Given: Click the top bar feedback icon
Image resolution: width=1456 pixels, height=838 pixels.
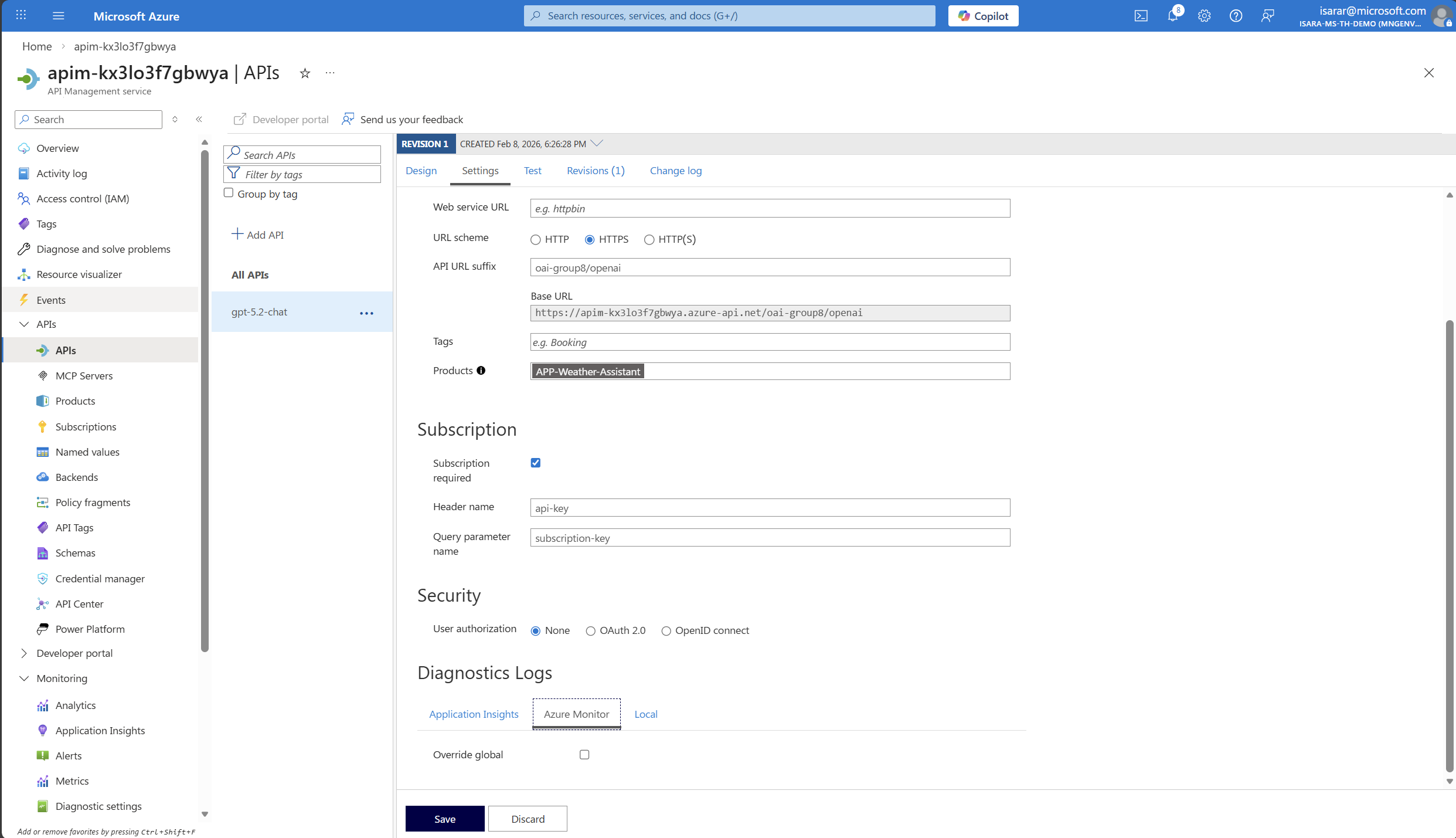Looking at the screenshot, I should point(1267,16).
